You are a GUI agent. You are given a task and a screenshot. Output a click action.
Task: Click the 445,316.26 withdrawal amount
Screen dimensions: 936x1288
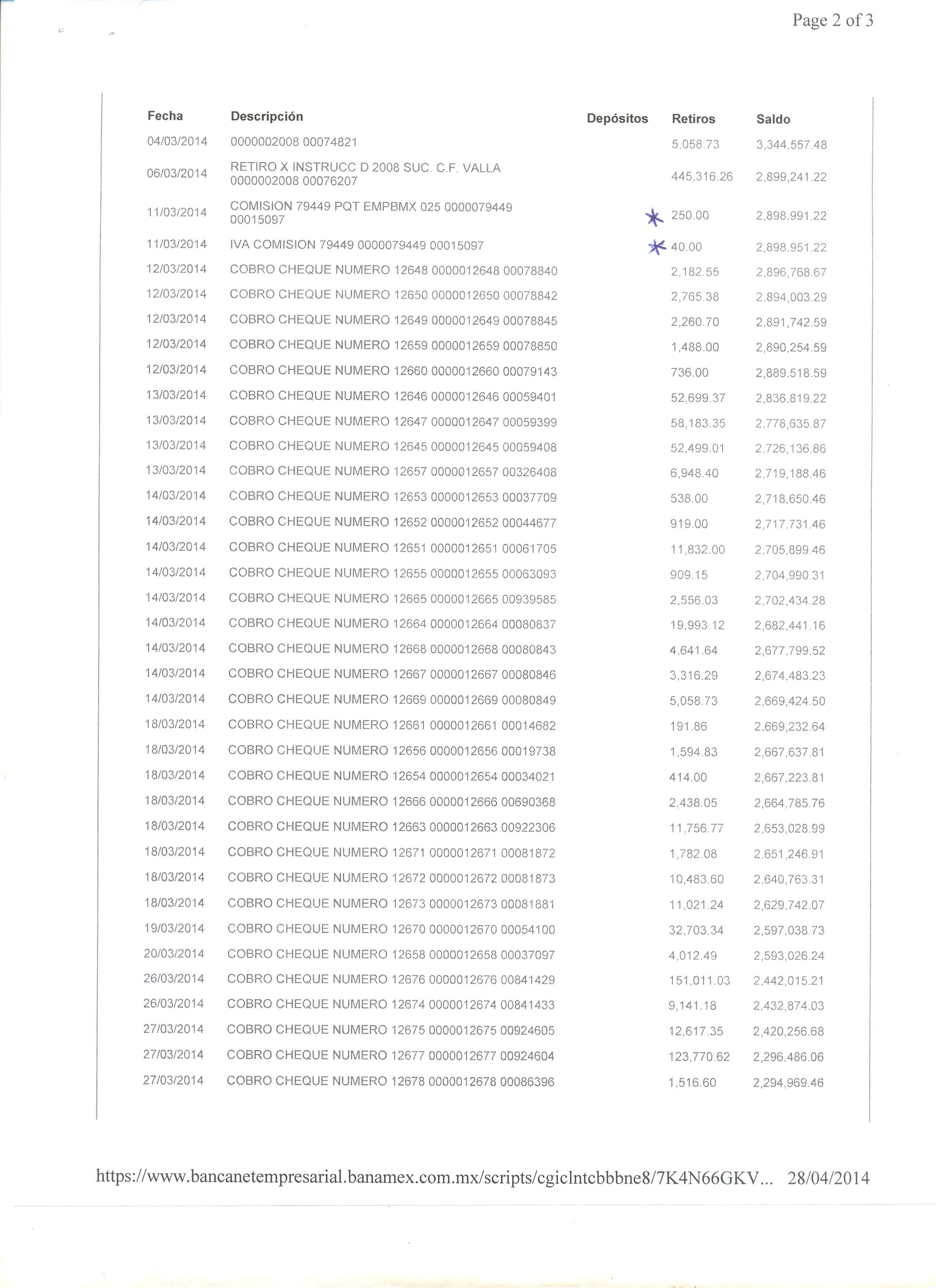point(701,177)
